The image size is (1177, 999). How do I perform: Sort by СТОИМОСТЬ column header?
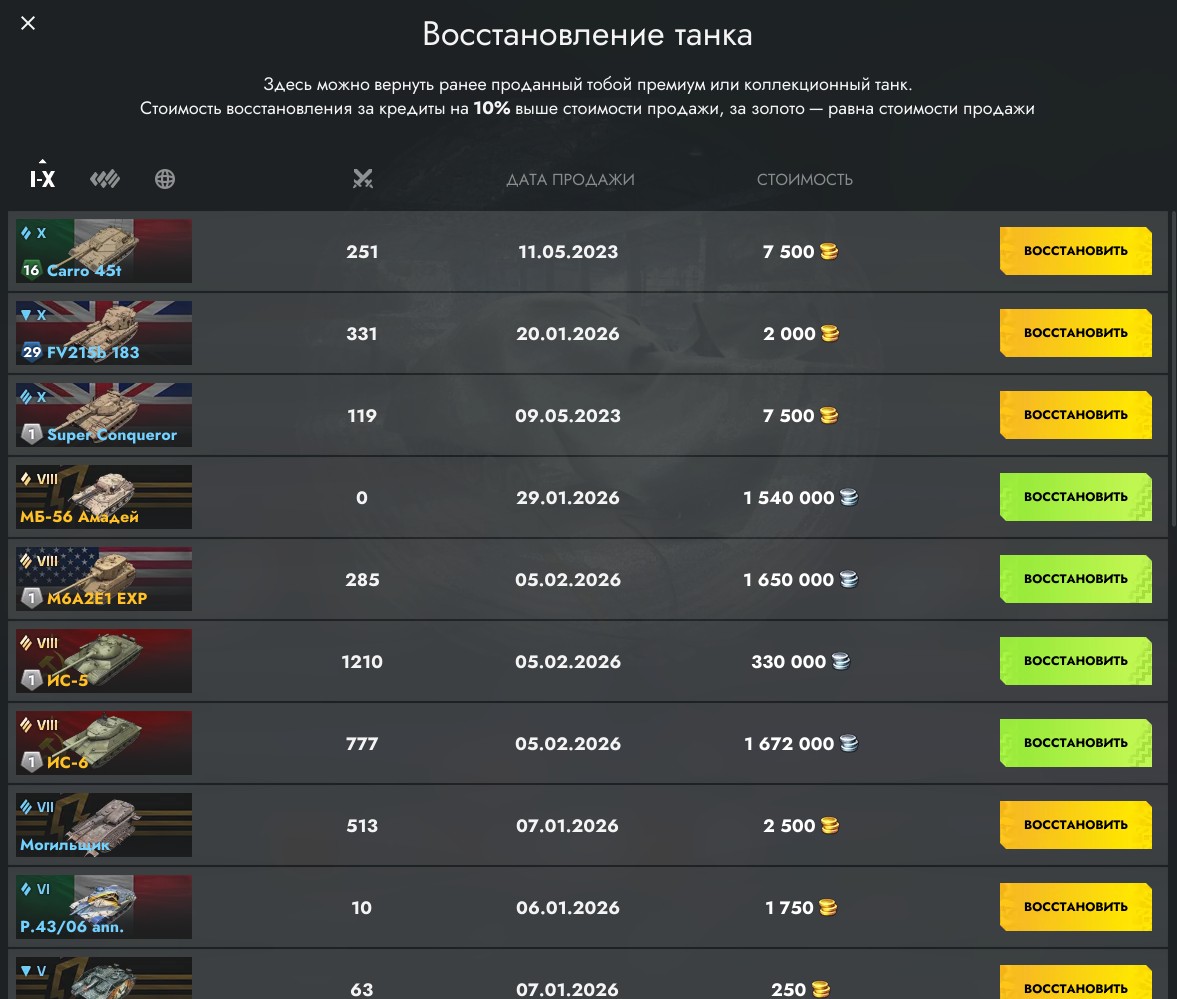(x=804, y=180)
